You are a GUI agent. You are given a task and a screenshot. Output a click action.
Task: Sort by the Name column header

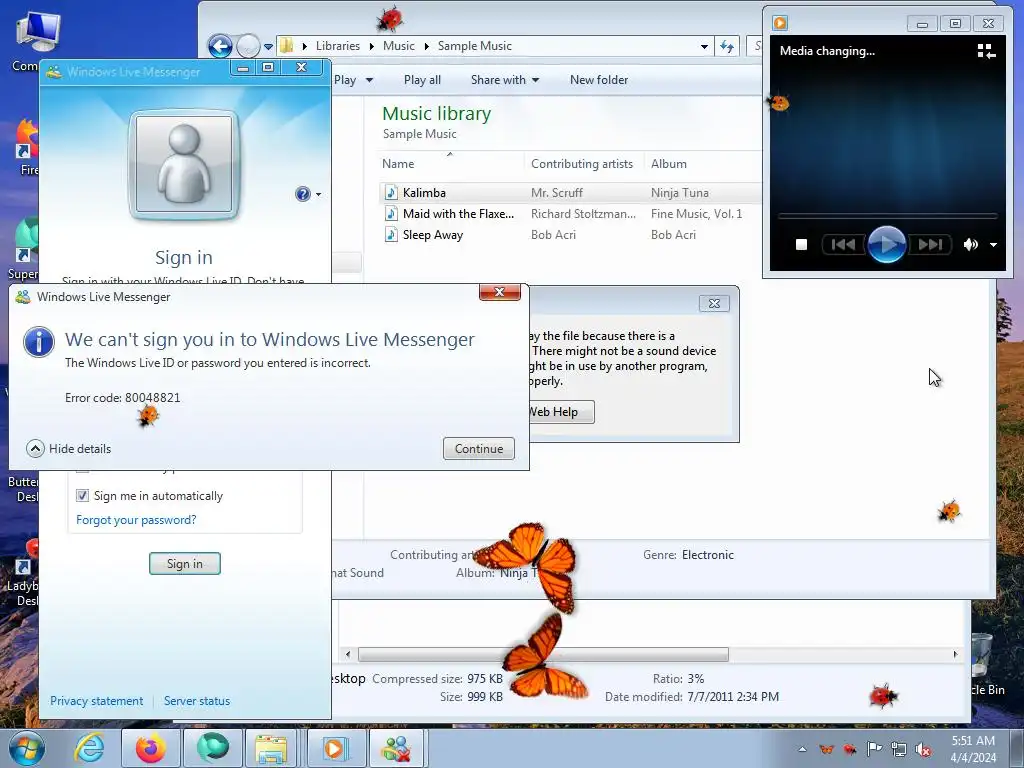[451, 164]
